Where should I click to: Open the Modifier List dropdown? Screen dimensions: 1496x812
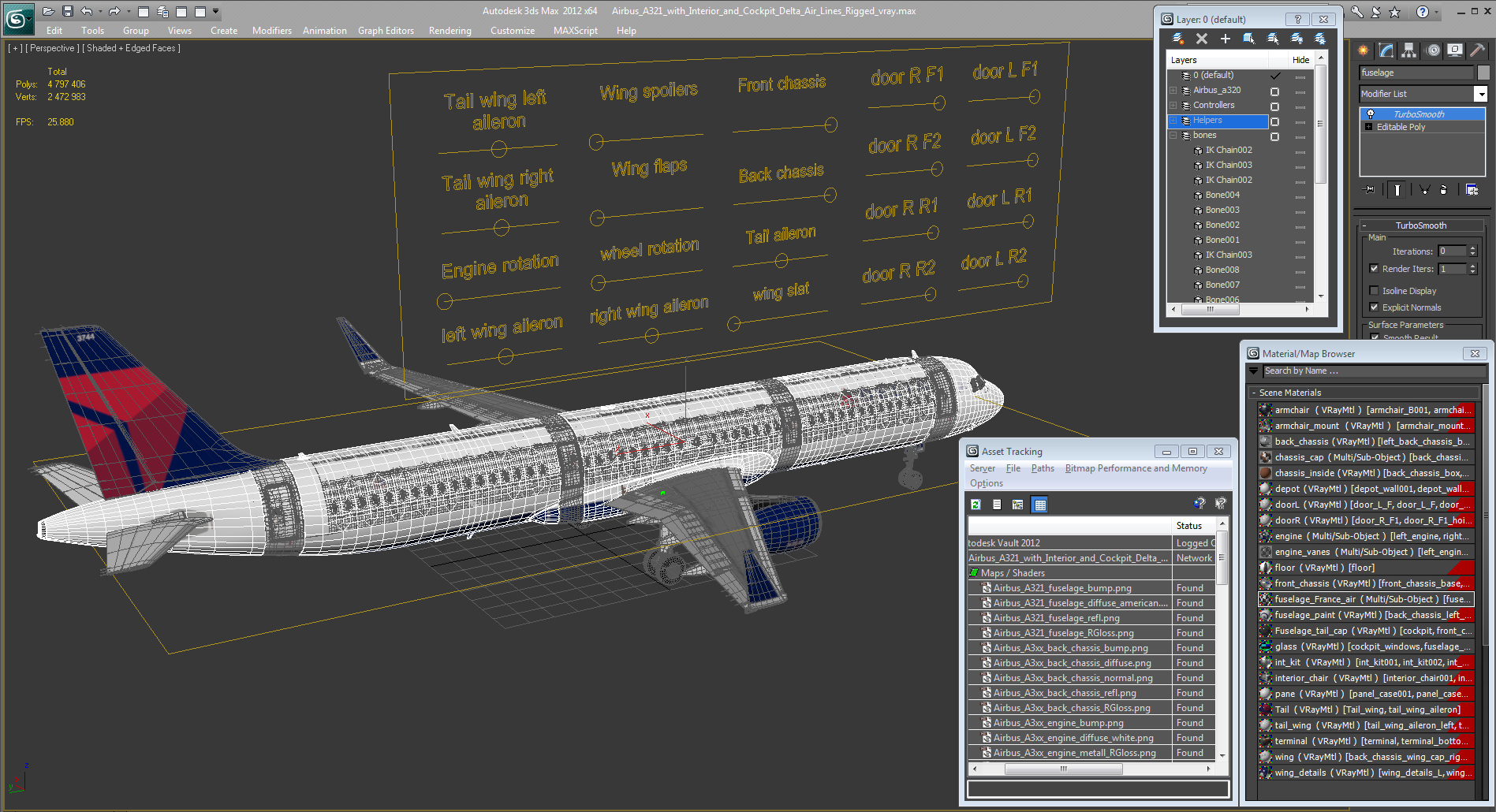click(x=1481, y=94)
